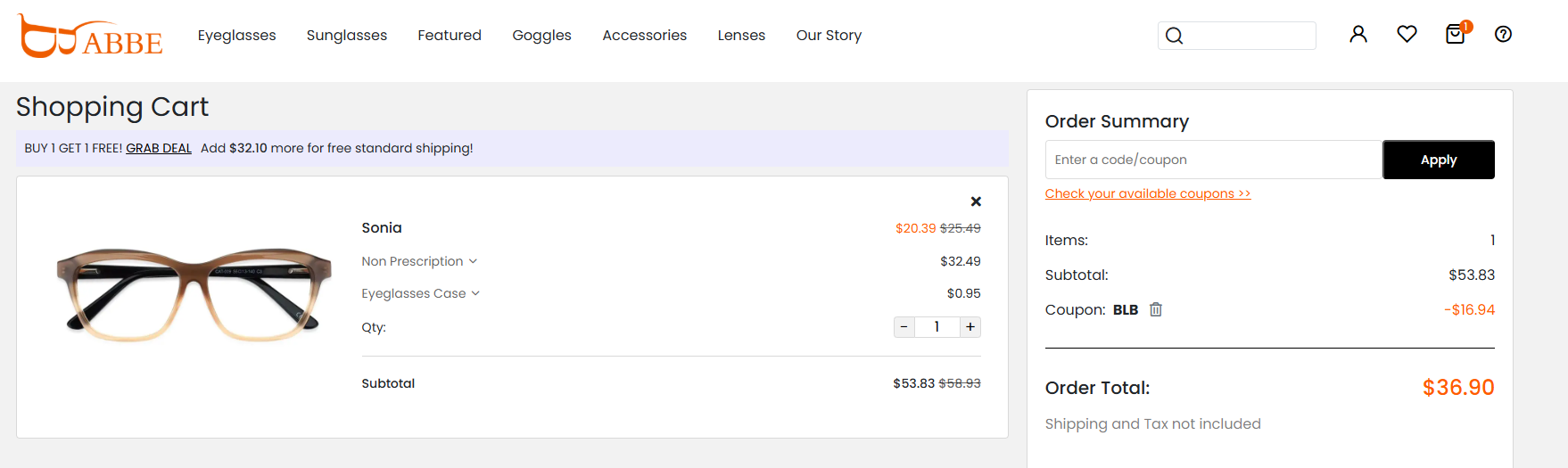The height and width of the screenshot is (468, 1568).
Task: Focus the header search box
Action: (1237, 36)
